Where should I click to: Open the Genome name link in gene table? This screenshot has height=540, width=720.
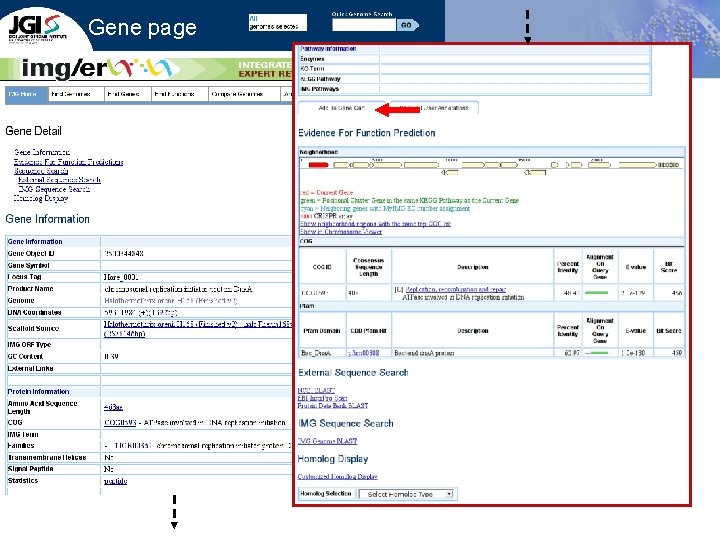click(x=171, y=301)
